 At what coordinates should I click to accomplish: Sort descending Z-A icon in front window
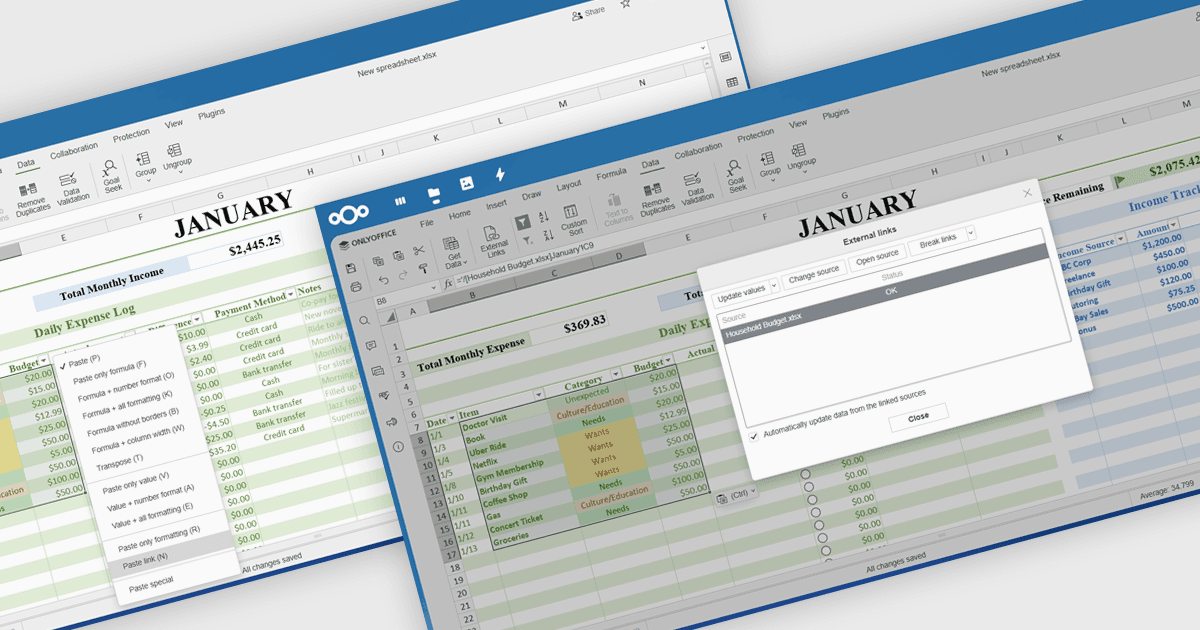coord(548,235)
